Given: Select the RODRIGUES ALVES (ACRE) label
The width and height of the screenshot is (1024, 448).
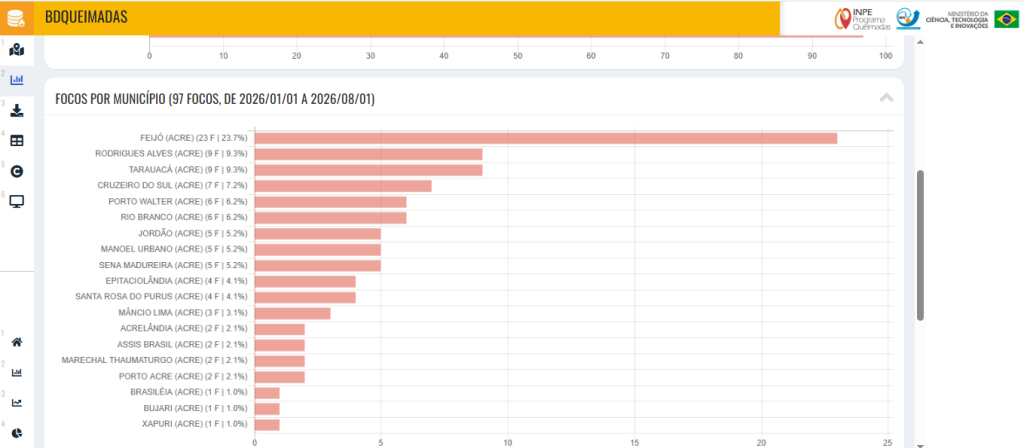Looking at the screenshot, I should click(172, 154).
